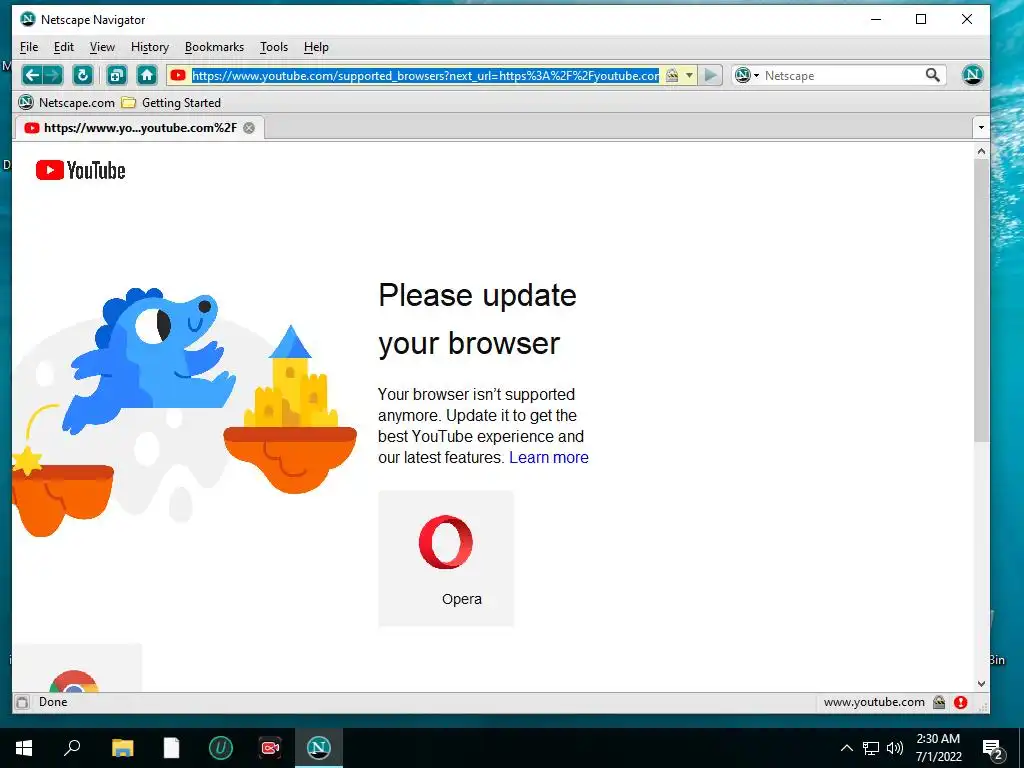Click the magnifier search icon
The height and width of the screenshot is (768, 1024).
tap(933, 75)
